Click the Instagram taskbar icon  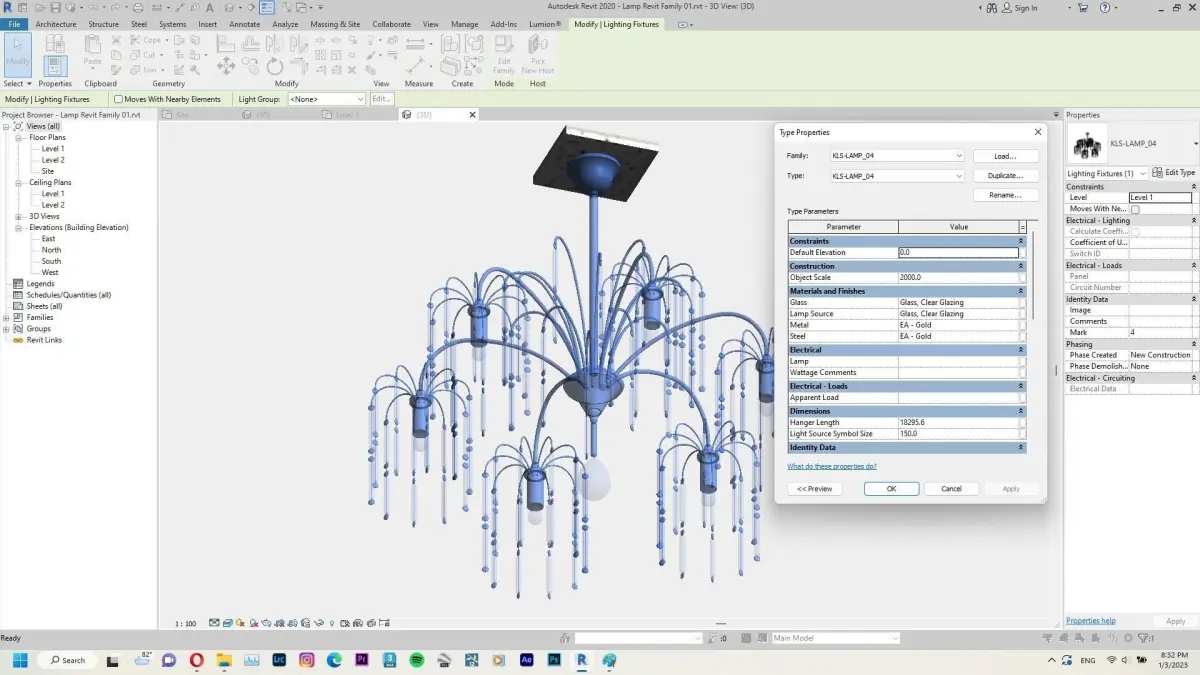coord(306,660)
